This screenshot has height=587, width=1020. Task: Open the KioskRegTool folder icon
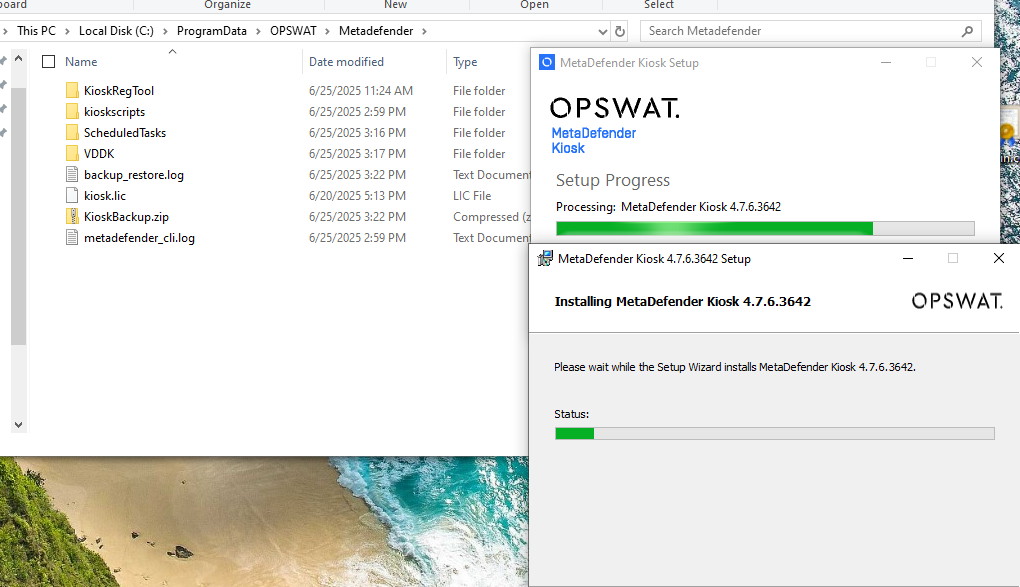tap(72, 90)
